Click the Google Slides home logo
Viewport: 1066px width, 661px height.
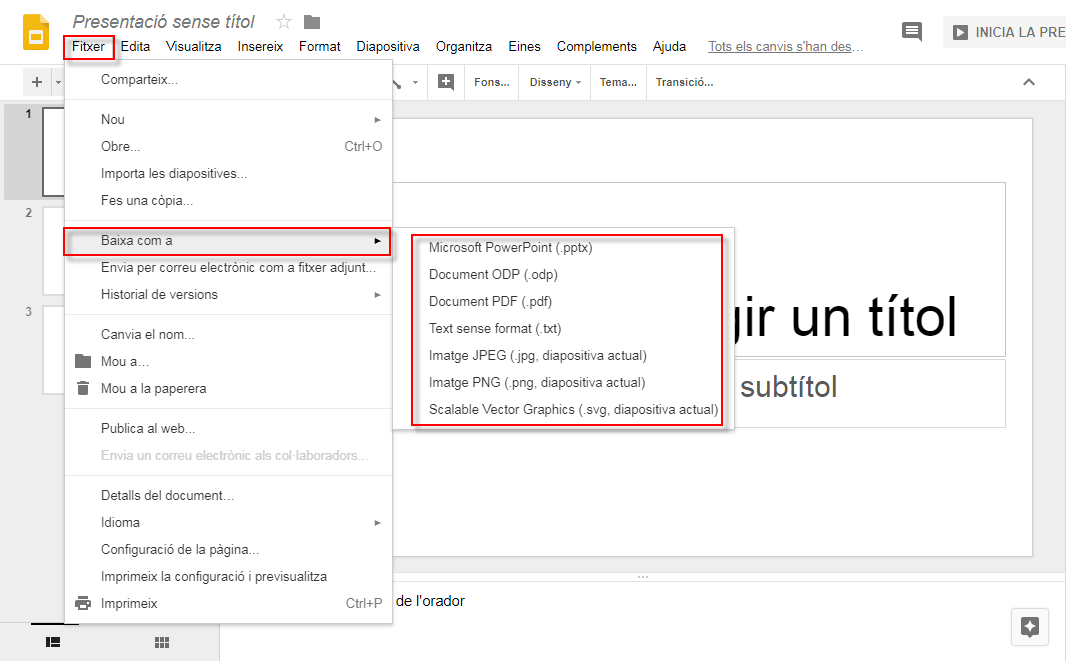coord(36,32)
